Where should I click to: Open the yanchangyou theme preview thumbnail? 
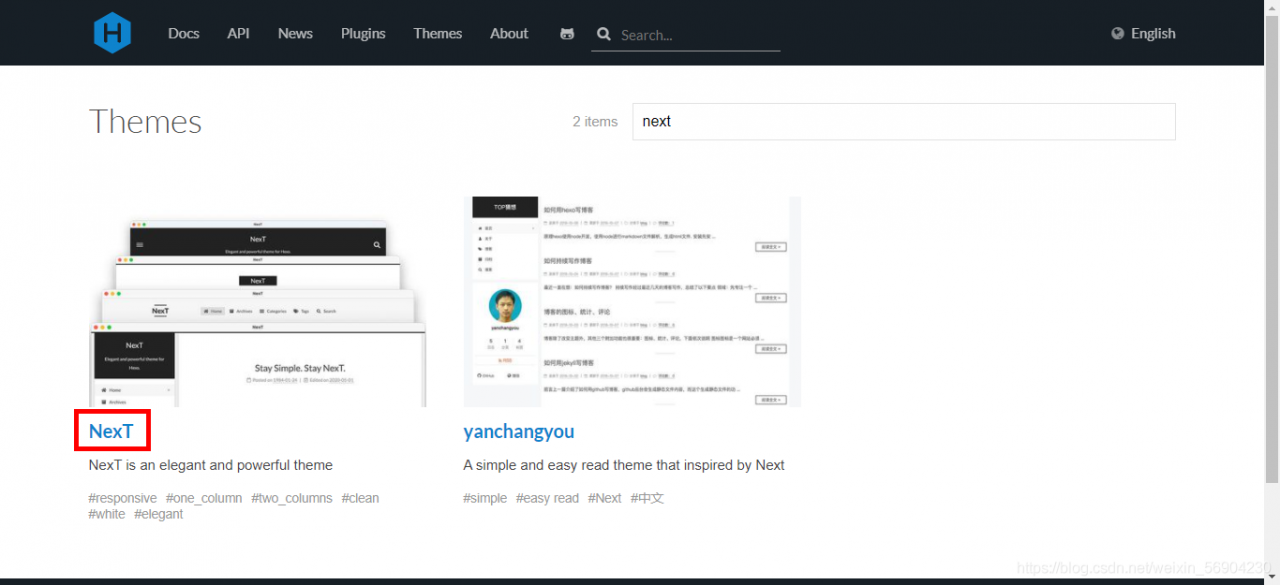(632, 302)
